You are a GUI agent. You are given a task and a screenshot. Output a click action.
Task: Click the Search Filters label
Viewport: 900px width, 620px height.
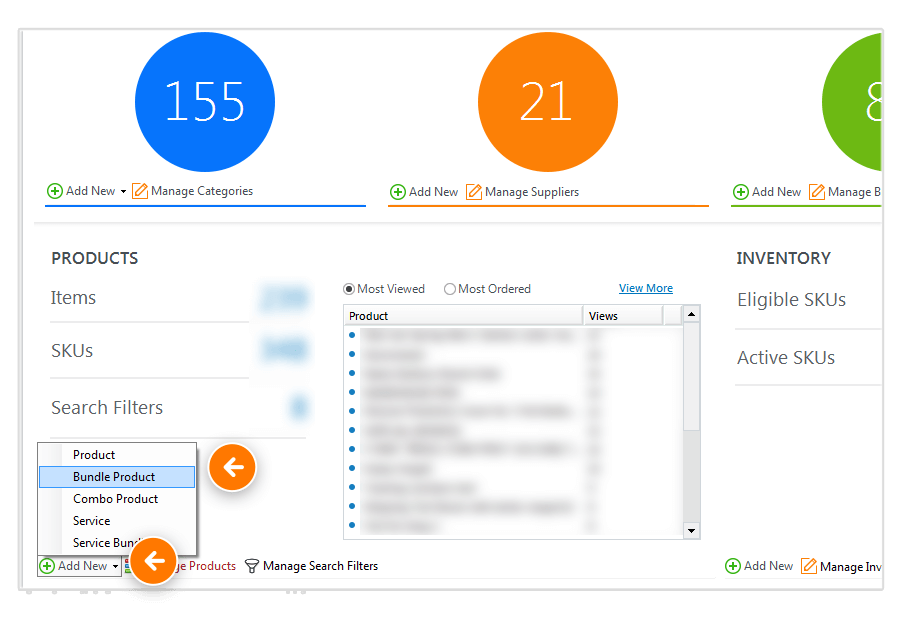[107, 408]
